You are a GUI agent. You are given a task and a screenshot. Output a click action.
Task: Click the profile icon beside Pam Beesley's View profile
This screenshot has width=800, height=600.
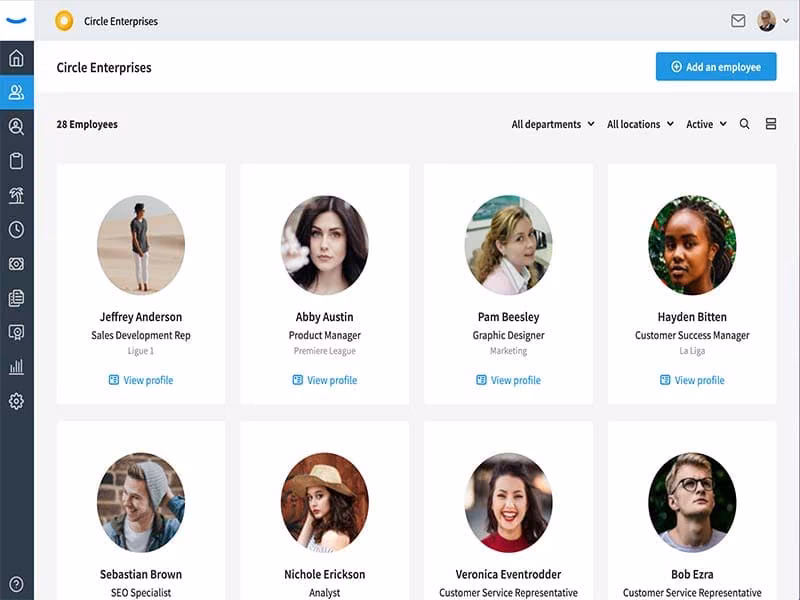[481, 380]
